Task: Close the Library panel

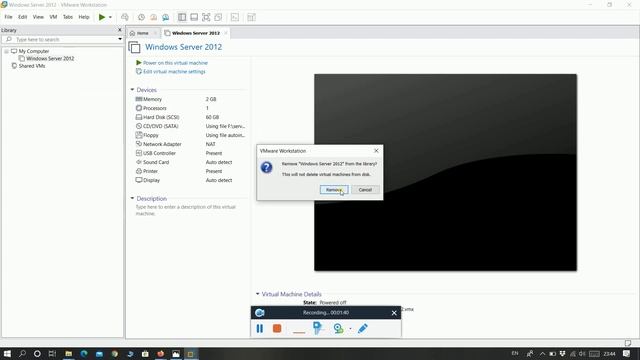Action: tap(120, 30)
